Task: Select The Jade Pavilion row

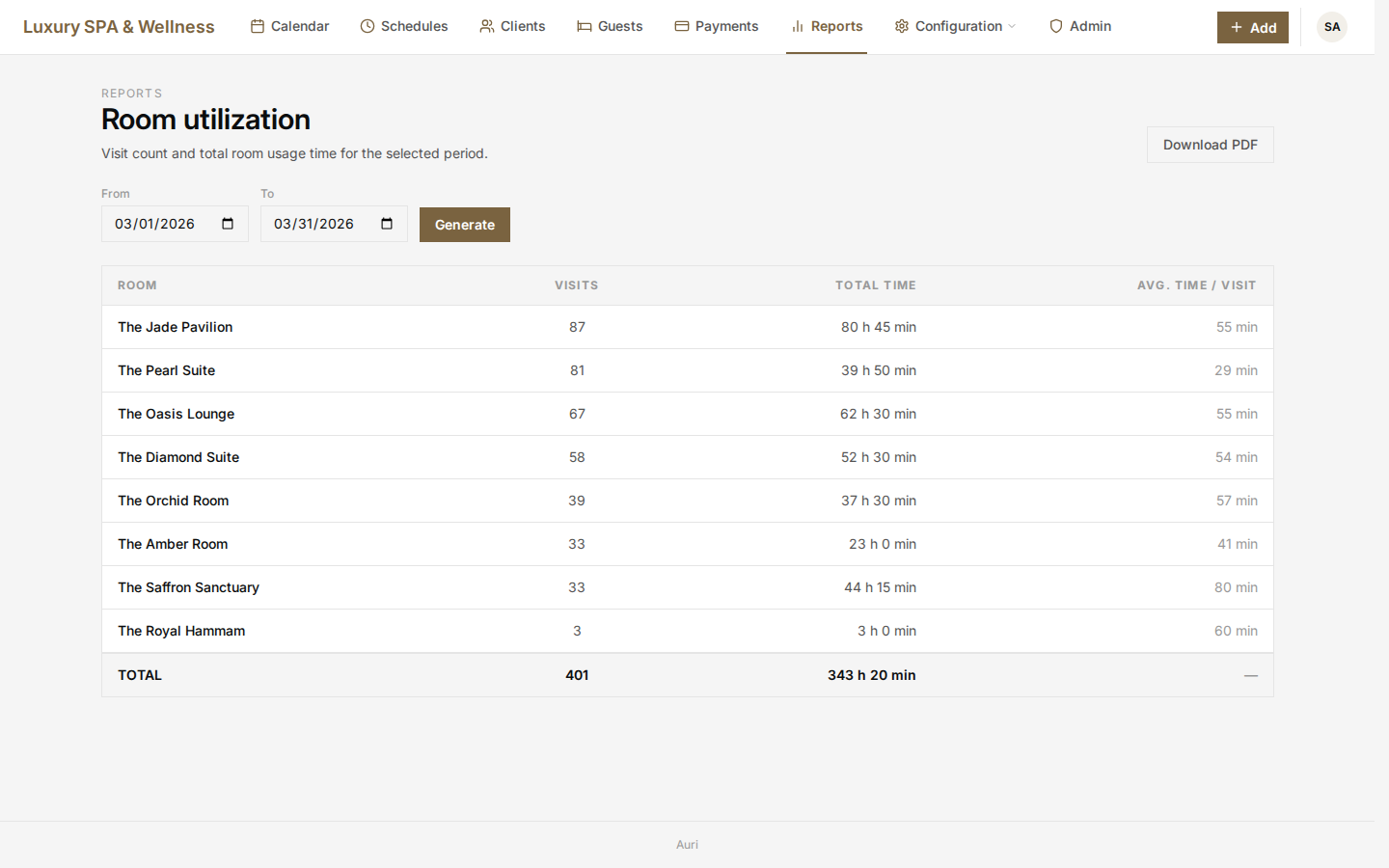Action: (176, 327)
